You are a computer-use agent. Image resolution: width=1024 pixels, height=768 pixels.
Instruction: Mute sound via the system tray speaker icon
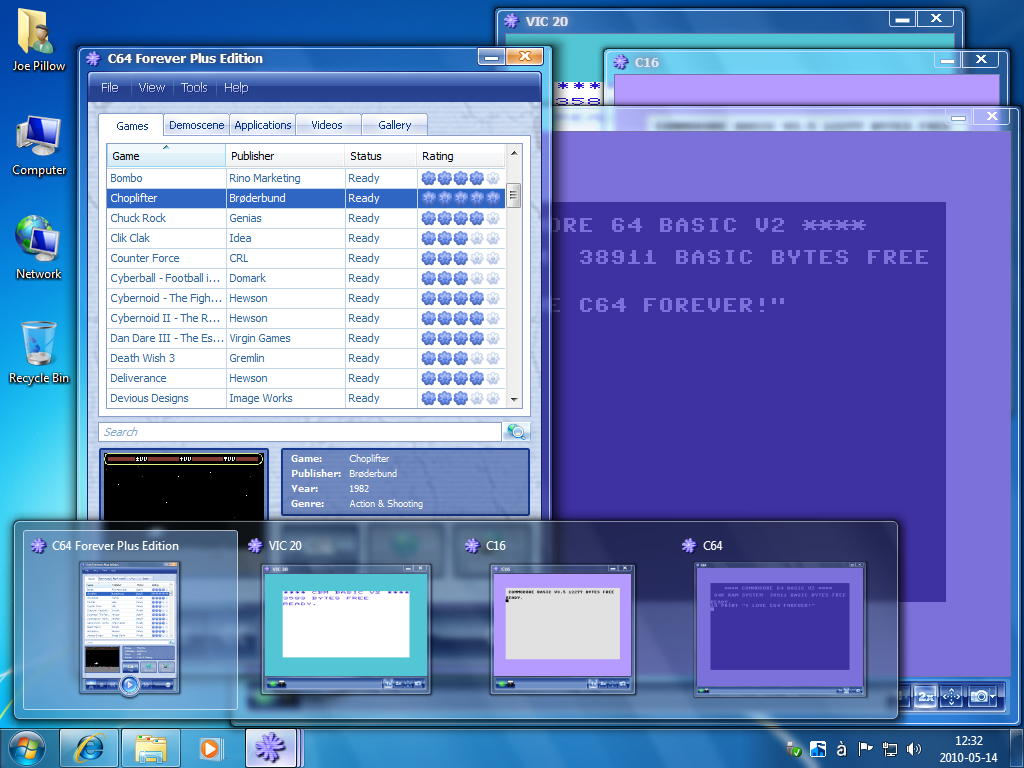(x=914, y=748)
